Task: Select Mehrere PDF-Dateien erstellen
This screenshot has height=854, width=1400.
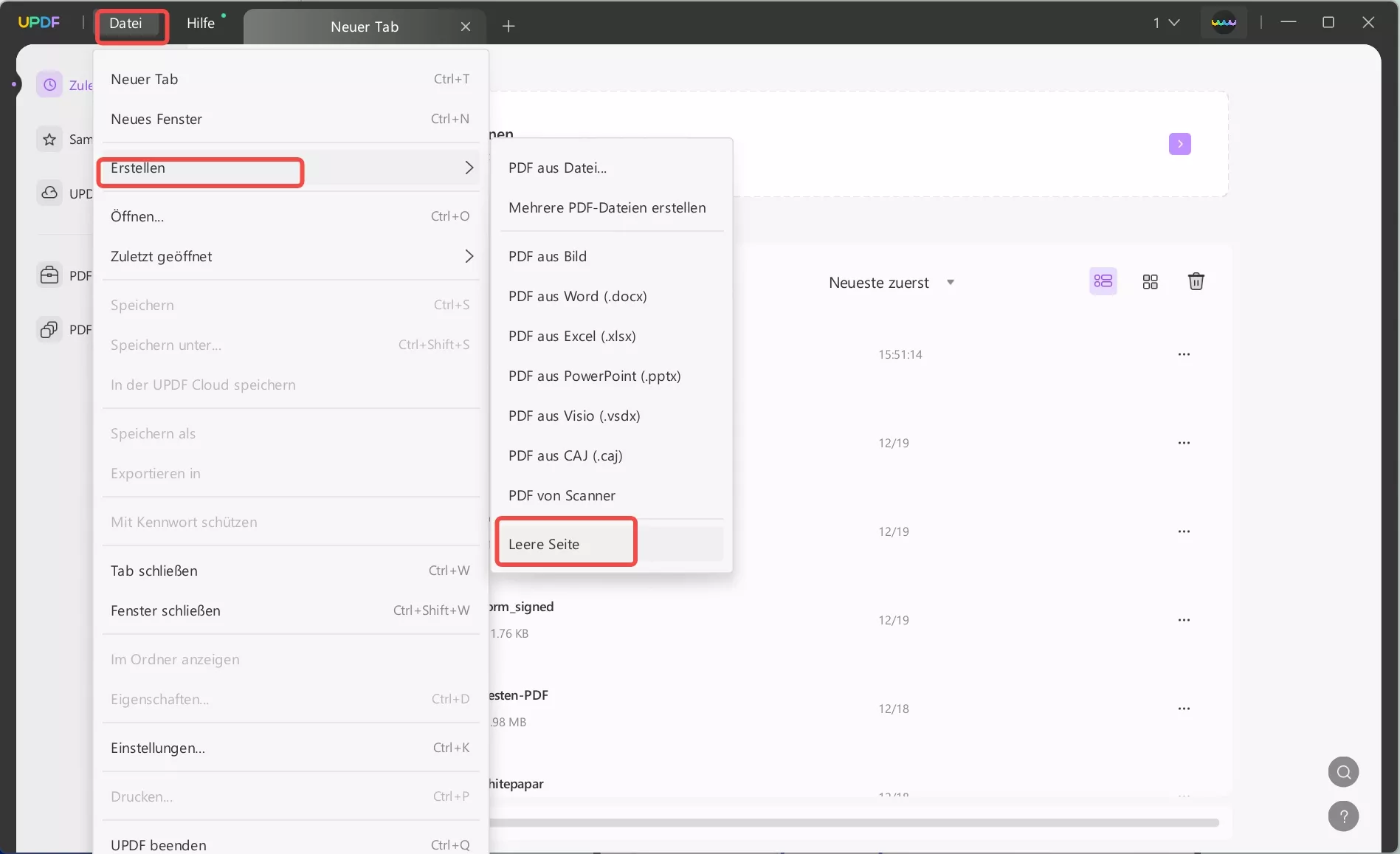Action: (611, 207)
